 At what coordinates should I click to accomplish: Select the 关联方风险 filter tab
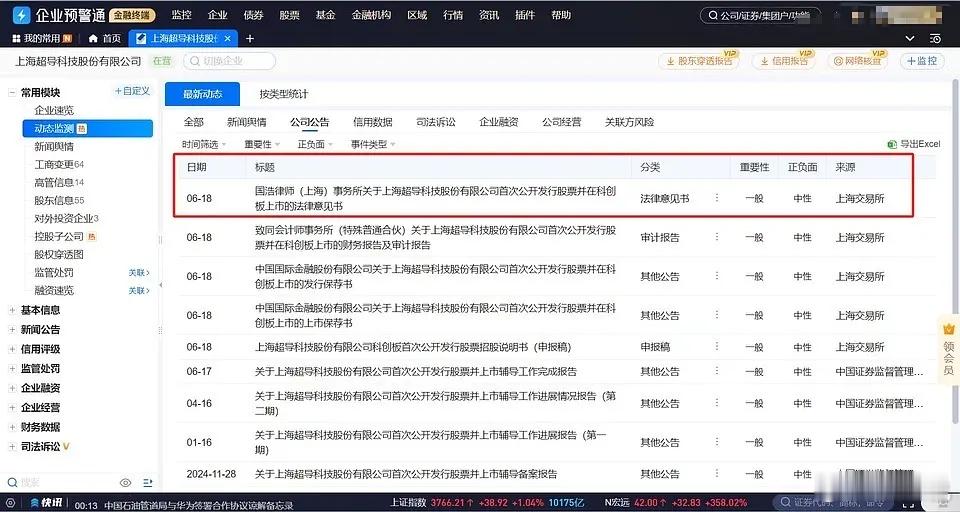(629, 122)
